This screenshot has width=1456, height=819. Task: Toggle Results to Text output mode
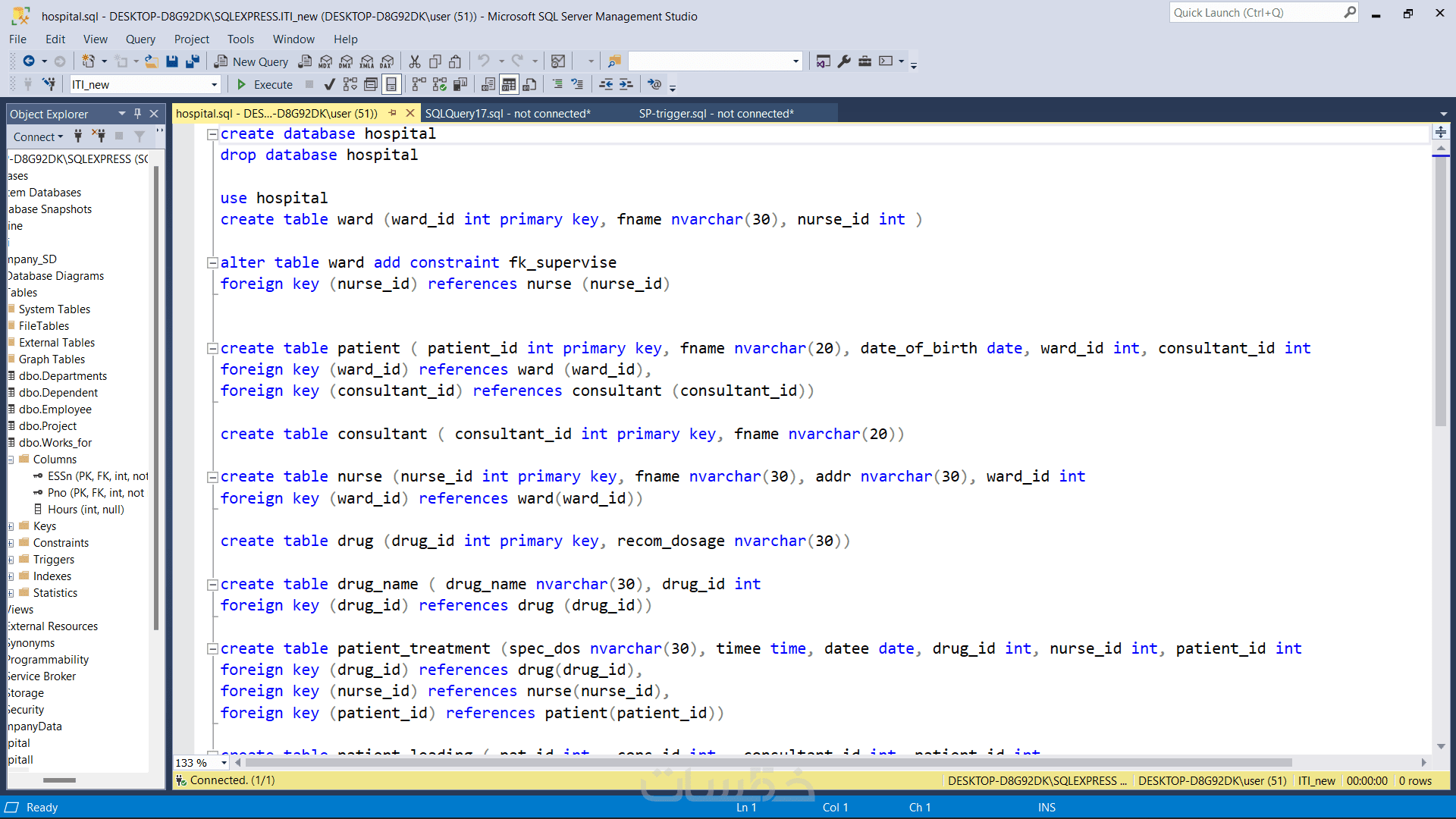[488, 84]
